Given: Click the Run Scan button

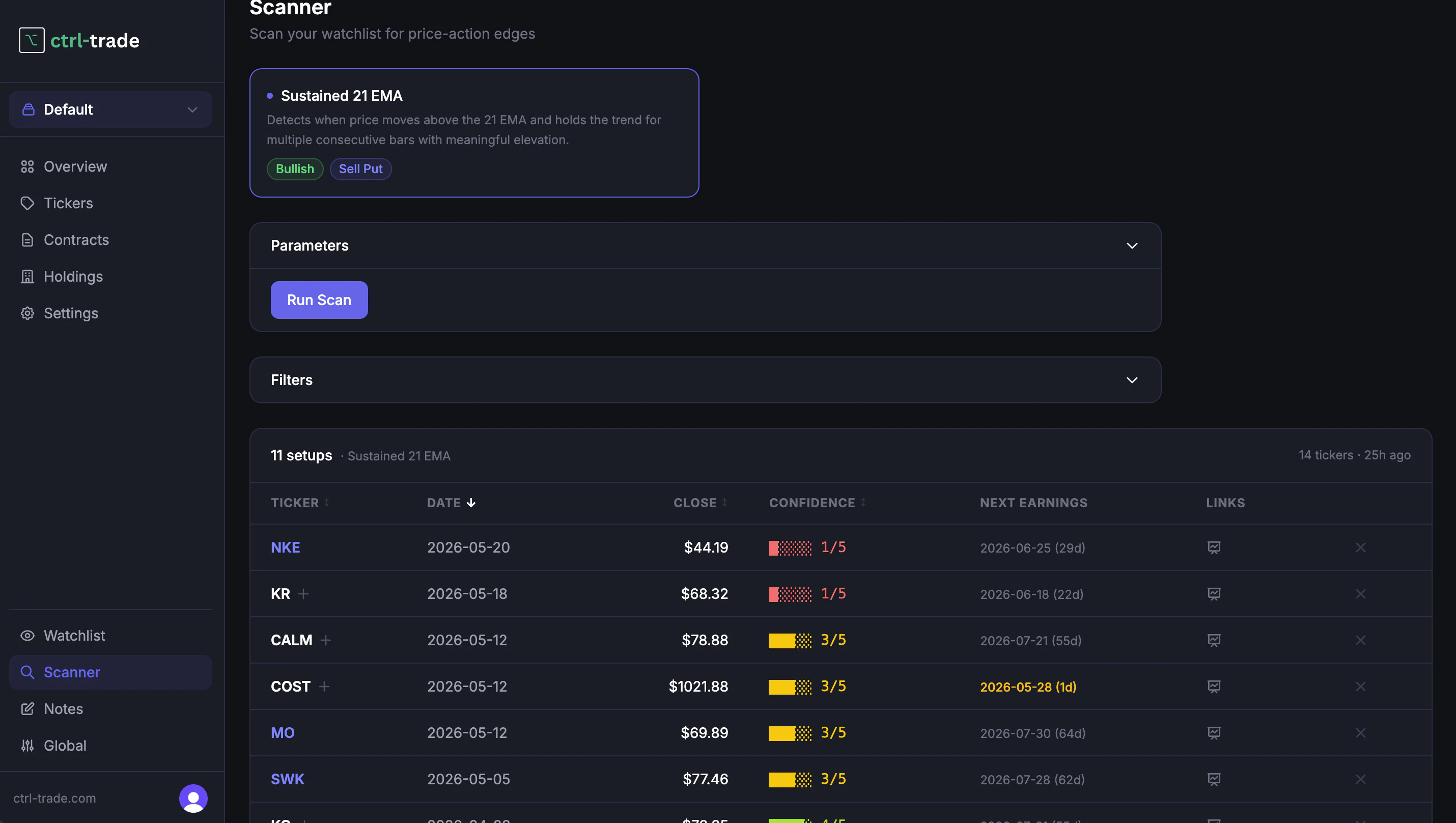Looking at the screenshot, I should [319, 300].
